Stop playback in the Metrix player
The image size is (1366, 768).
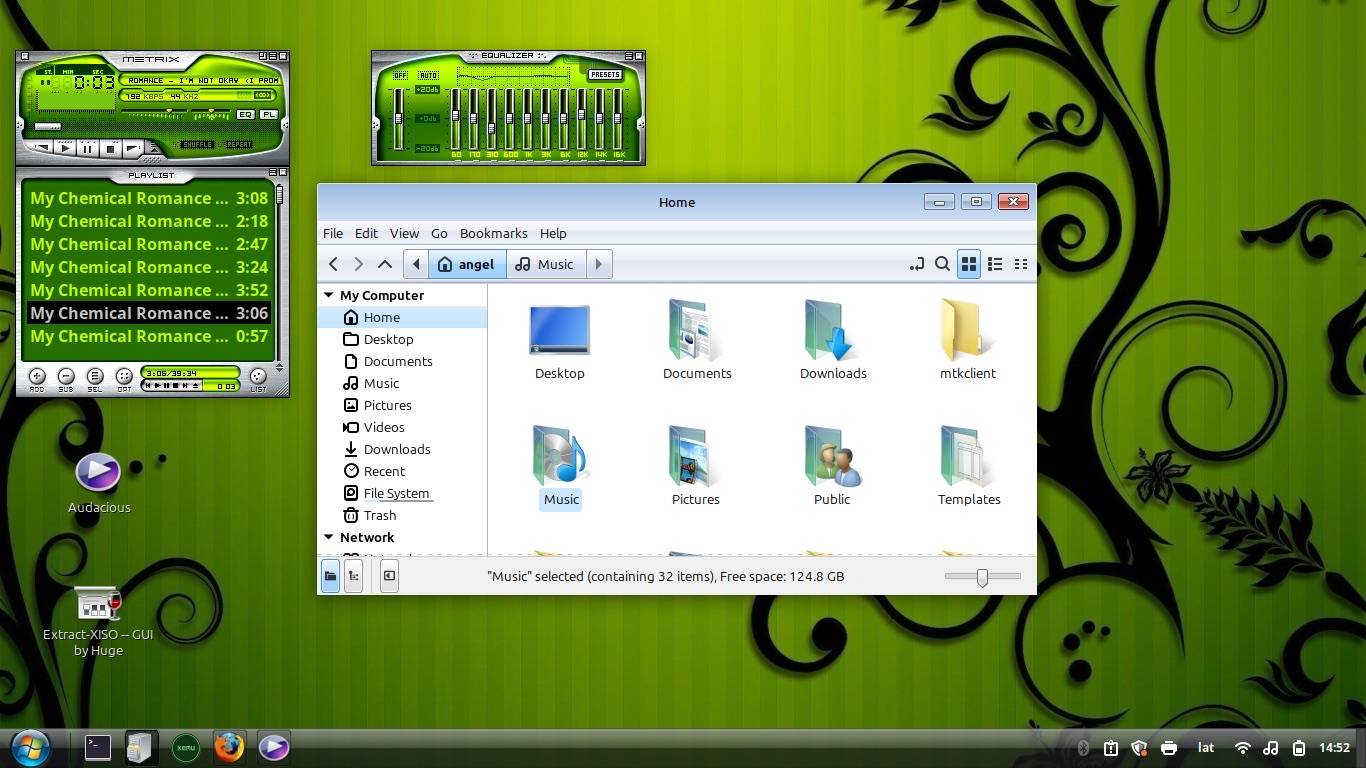click(x=110, y=149)
